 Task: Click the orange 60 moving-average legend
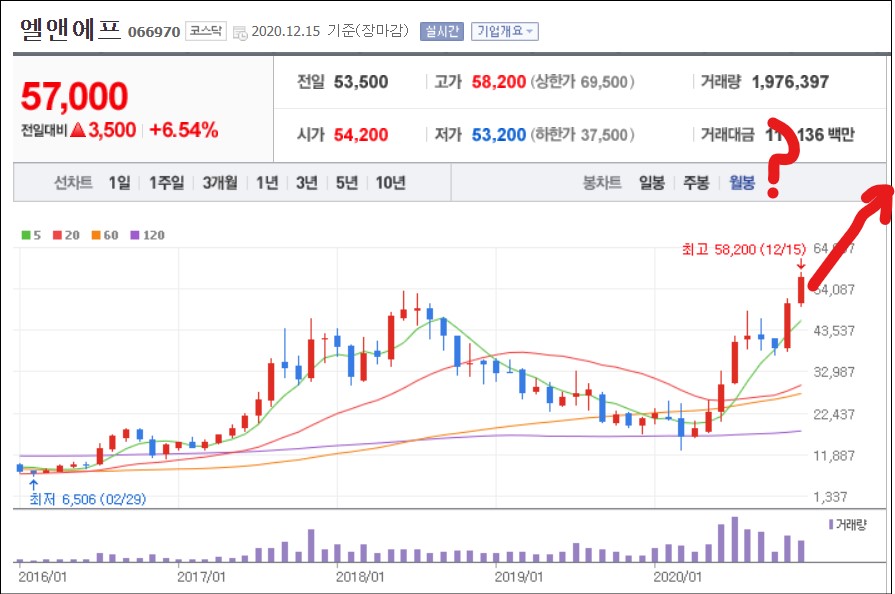click(105, 235)
